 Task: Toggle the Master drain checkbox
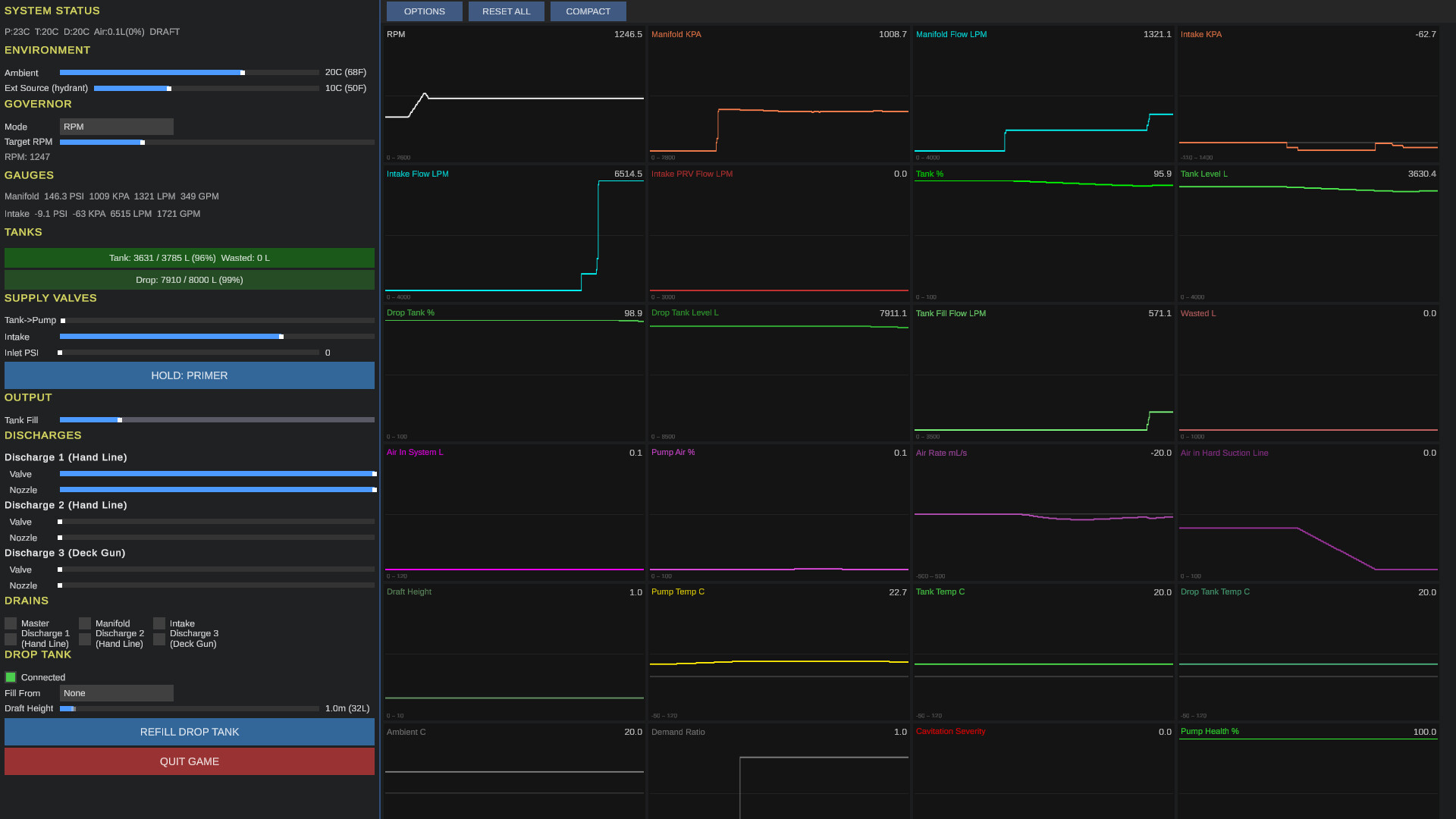tap(11, 623)
